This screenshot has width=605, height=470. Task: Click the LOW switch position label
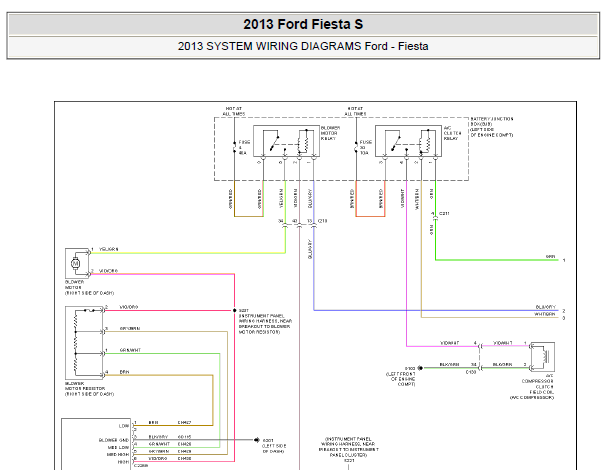[x=124, y=426]
